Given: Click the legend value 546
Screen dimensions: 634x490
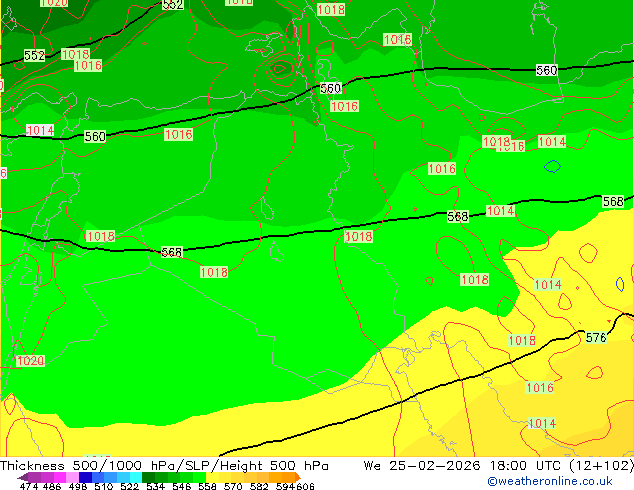Looking at the screenshot, I should (x=182, y=486).
